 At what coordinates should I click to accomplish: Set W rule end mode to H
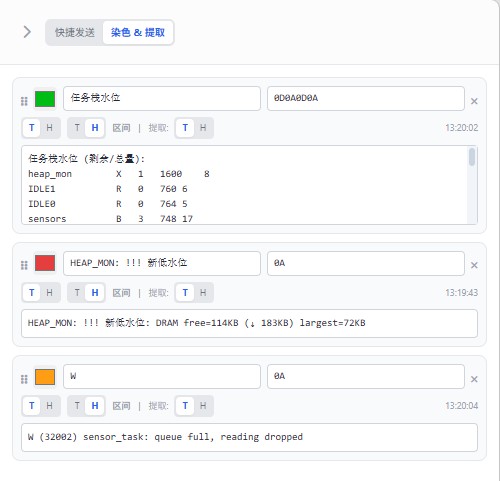95,406
